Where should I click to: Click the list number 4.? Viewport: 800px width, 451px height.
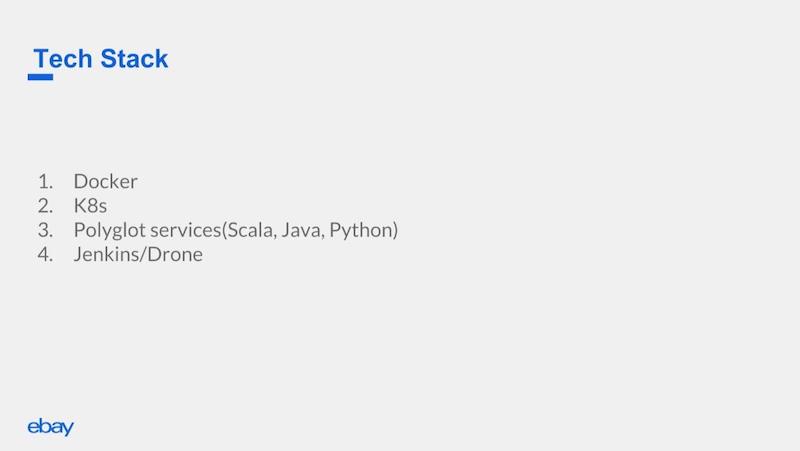[x=45, y=254]
